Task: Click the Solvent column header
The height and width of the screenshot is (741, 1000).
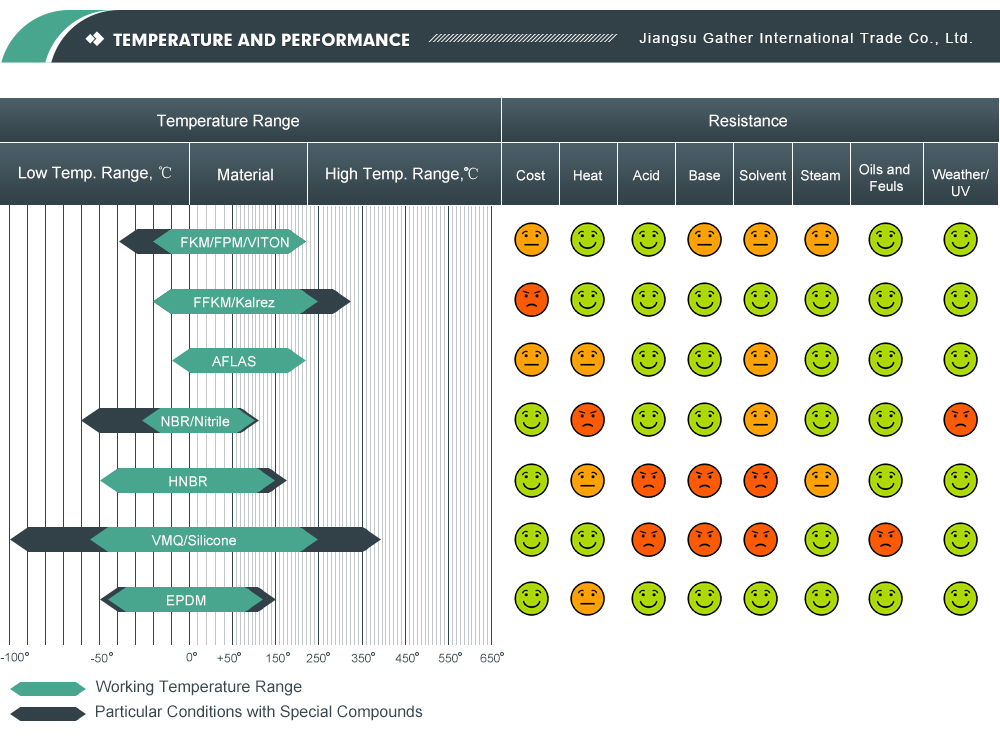Action: [762, 175]
